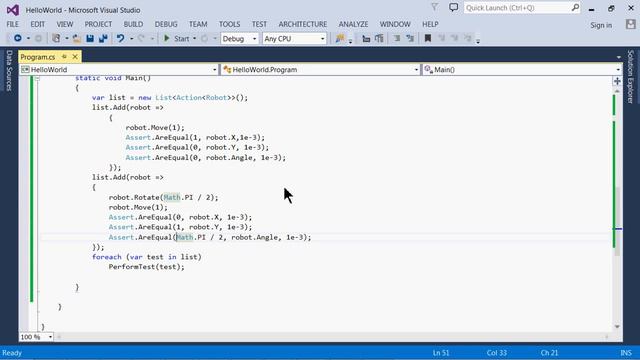Open the Navigate Backward history dropdown arrow
This screenshot has width=640, height=360.
pyautogui.click(x=28, y=38)
